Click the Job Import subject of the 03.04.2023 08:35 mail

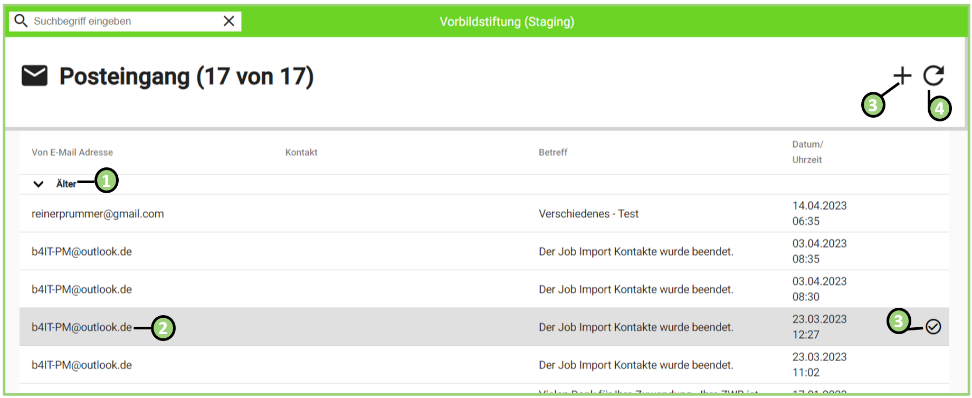pyautogui.click(x=637, y=251)
